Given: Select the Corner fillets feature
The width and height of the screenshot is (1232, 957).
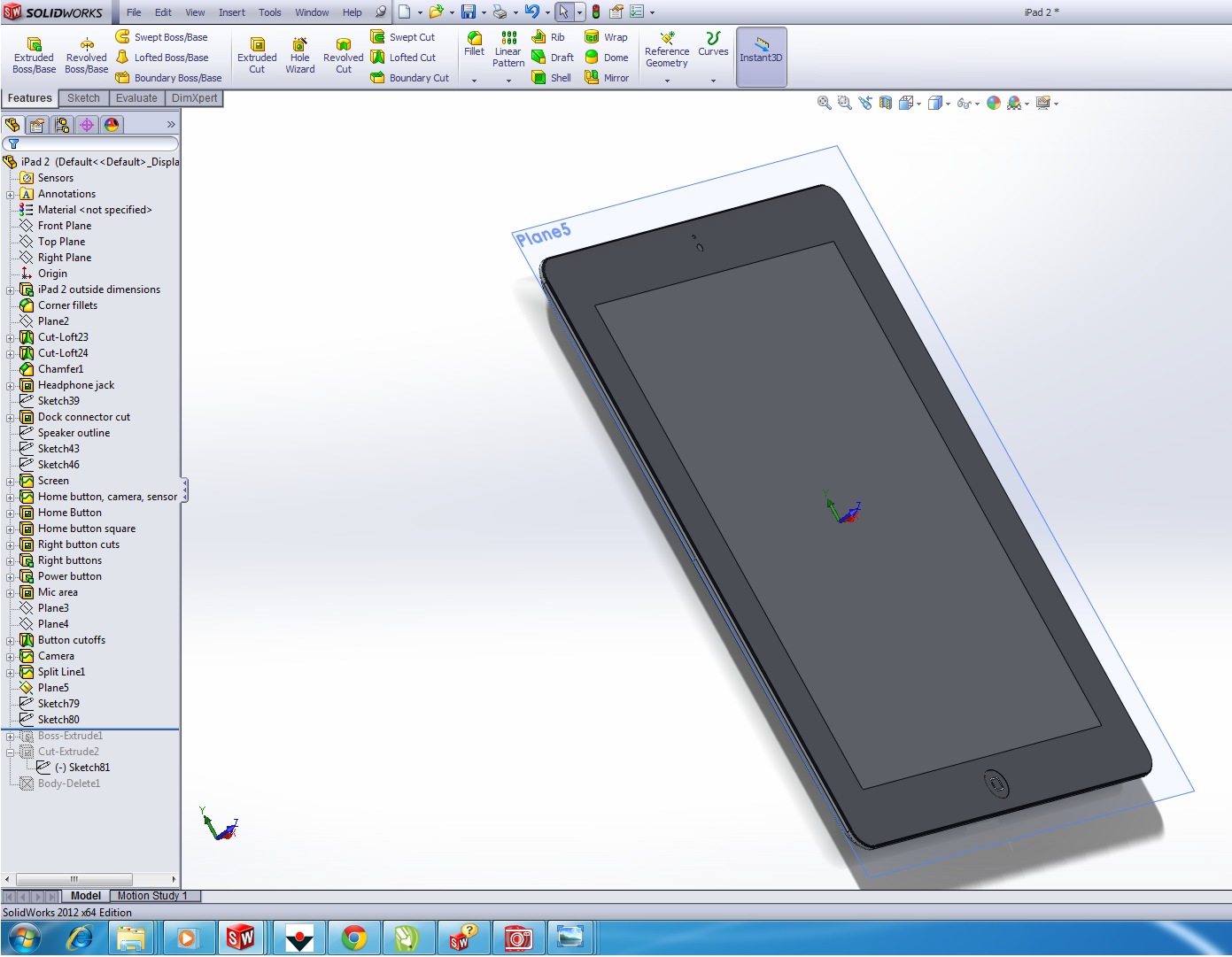Looking at the screenshot, I should click(67, 305).
